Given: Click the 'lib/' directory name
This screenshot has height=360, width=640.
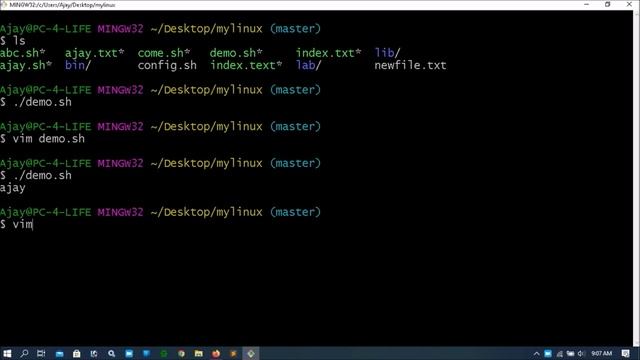Looking at the screenshot, I should [x=387, y=53].
